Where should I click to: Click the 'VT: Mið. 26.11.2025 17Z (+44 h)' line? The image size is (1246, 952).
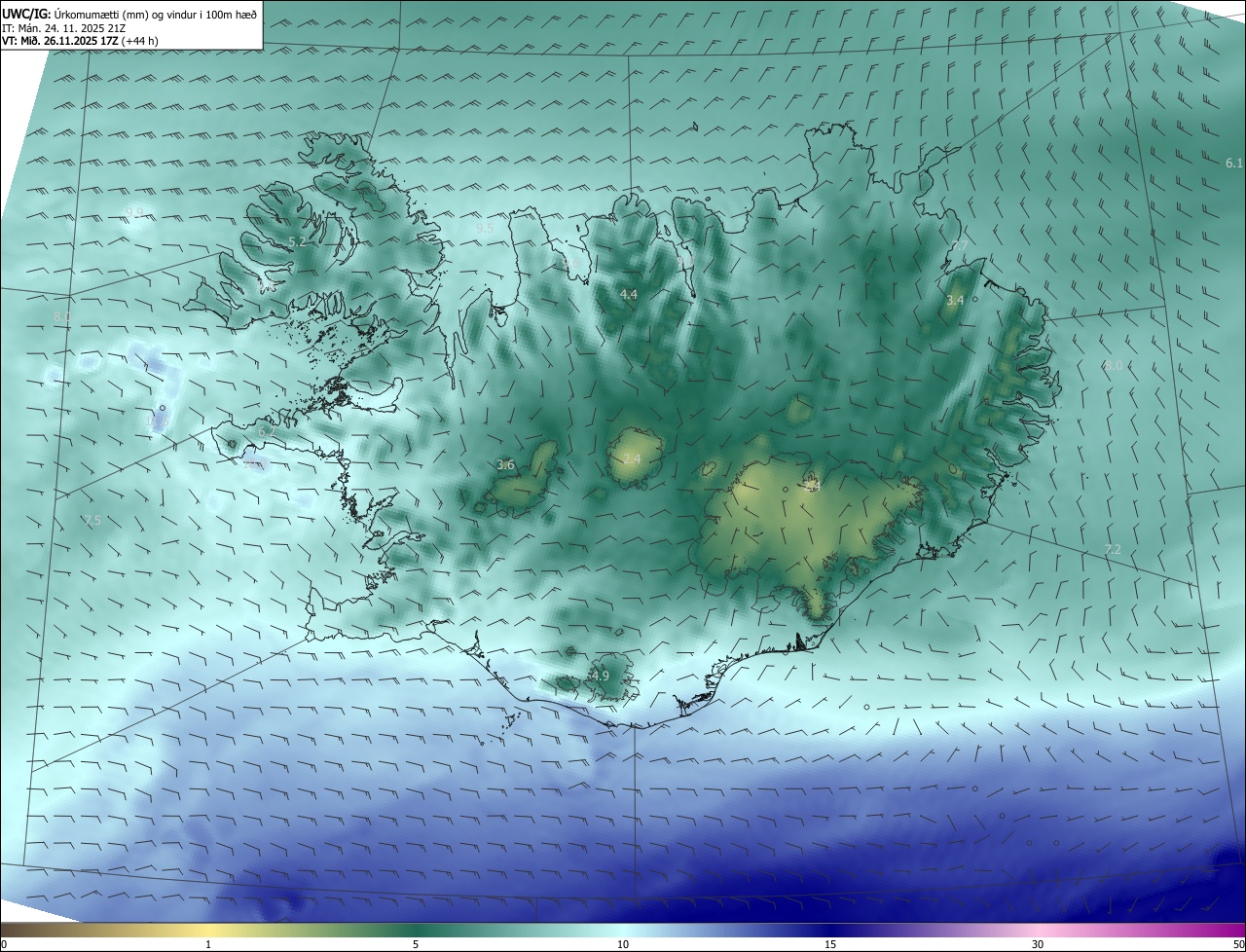(81, 40)
